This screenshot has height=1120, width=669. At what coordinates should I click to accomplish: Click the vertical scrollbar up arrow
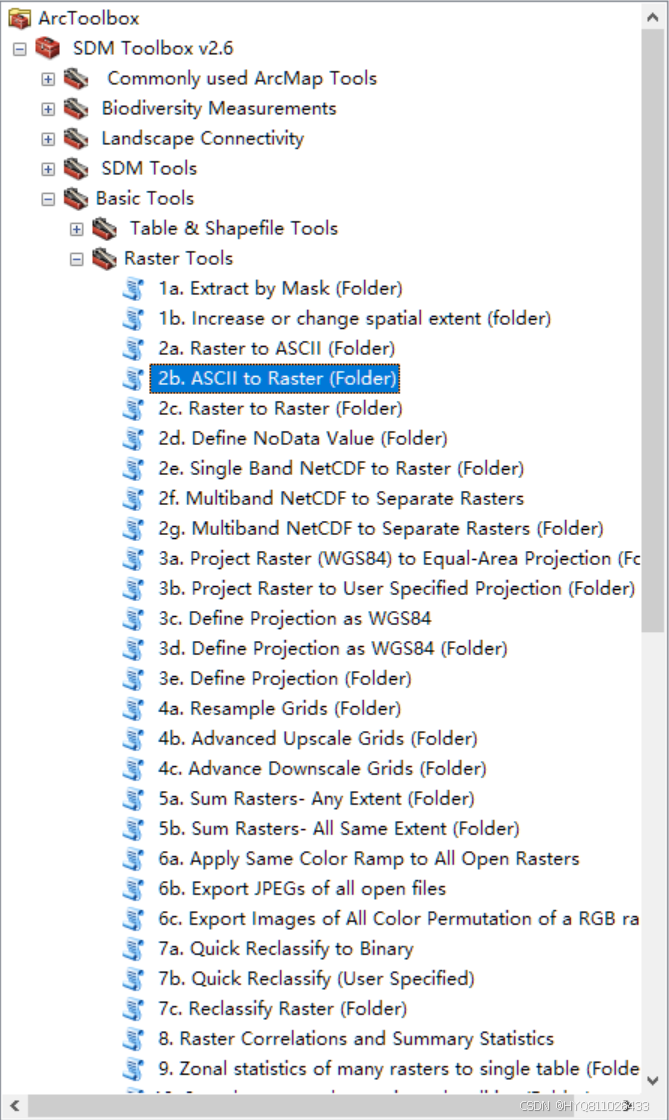(653, 16)
